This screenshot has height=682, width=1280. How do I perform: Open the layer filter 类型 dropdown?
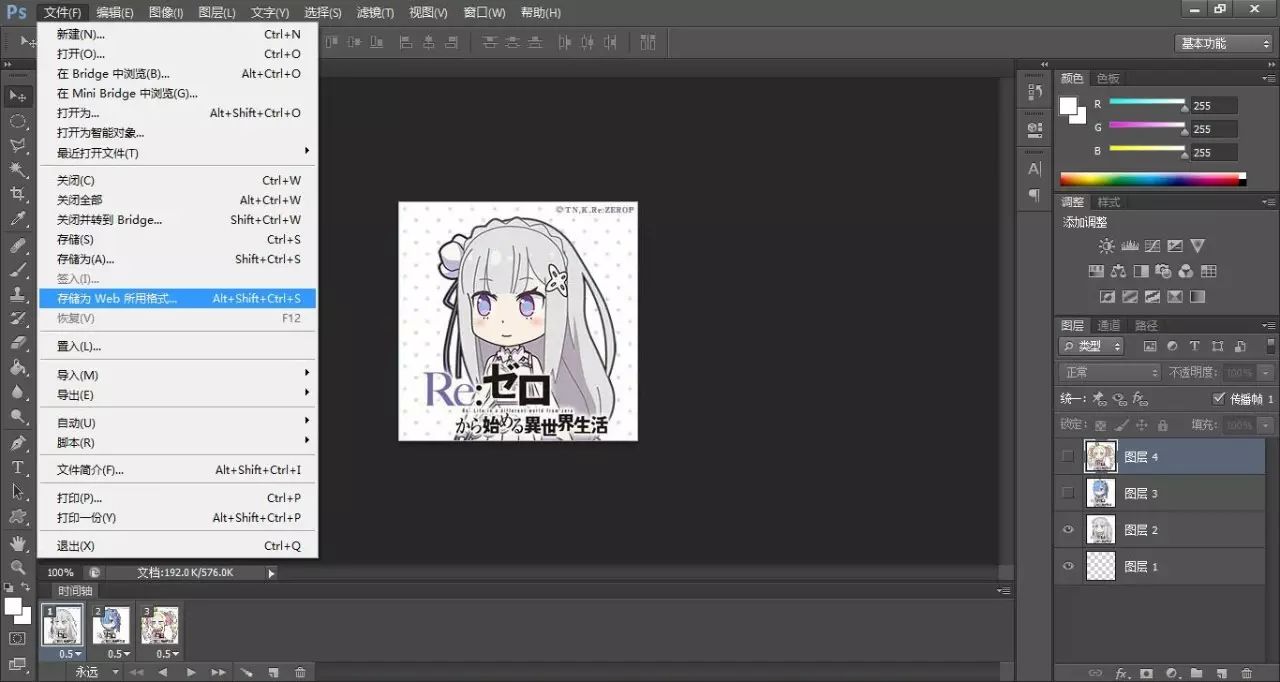1091,346
